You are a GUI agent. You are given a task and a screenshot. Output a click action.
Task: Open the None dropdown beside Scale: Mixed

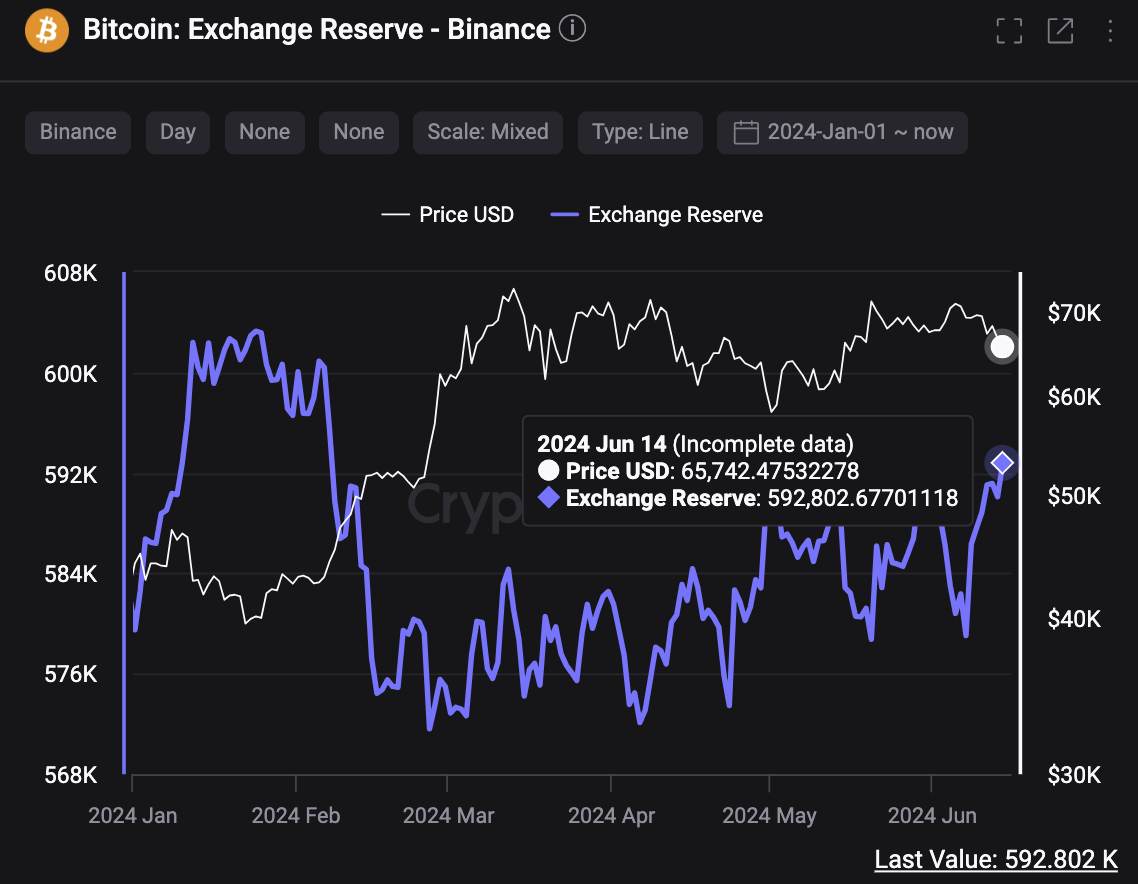pyautogui.click(x=359, y=132)
